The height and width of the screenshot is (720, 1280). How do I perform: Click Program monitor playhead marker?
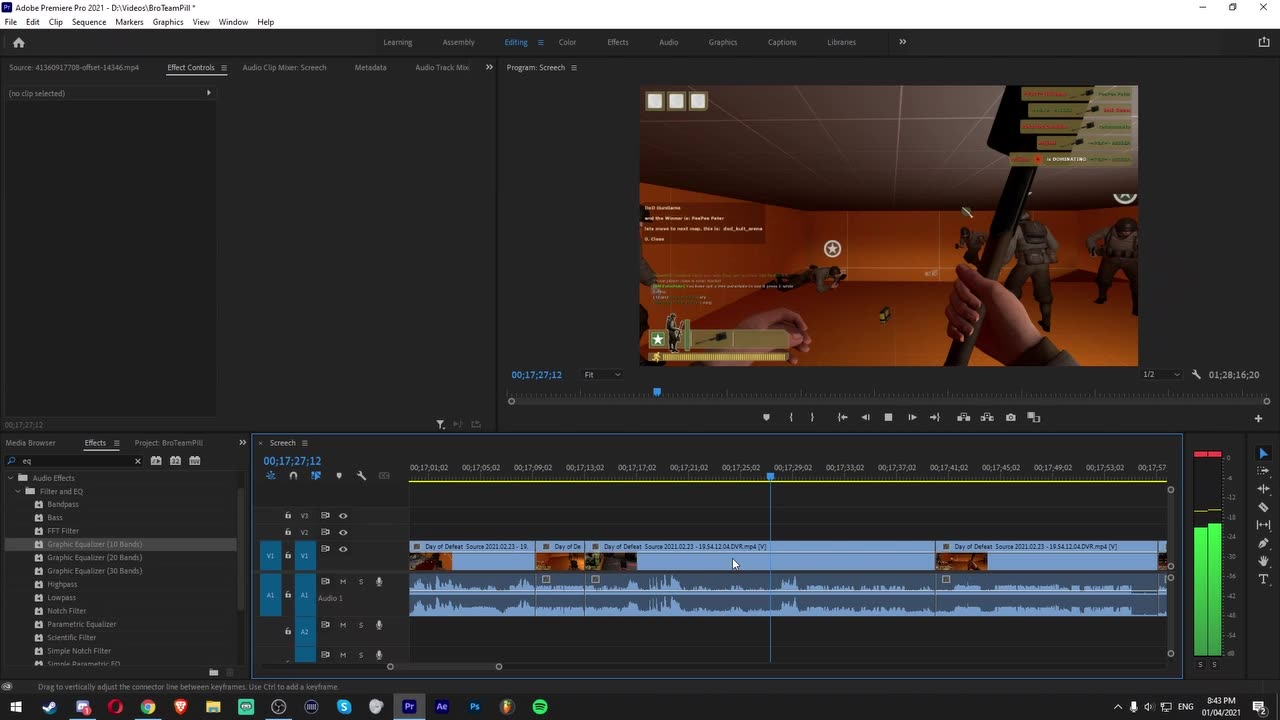pyautogui.click(x=657, y=392)
